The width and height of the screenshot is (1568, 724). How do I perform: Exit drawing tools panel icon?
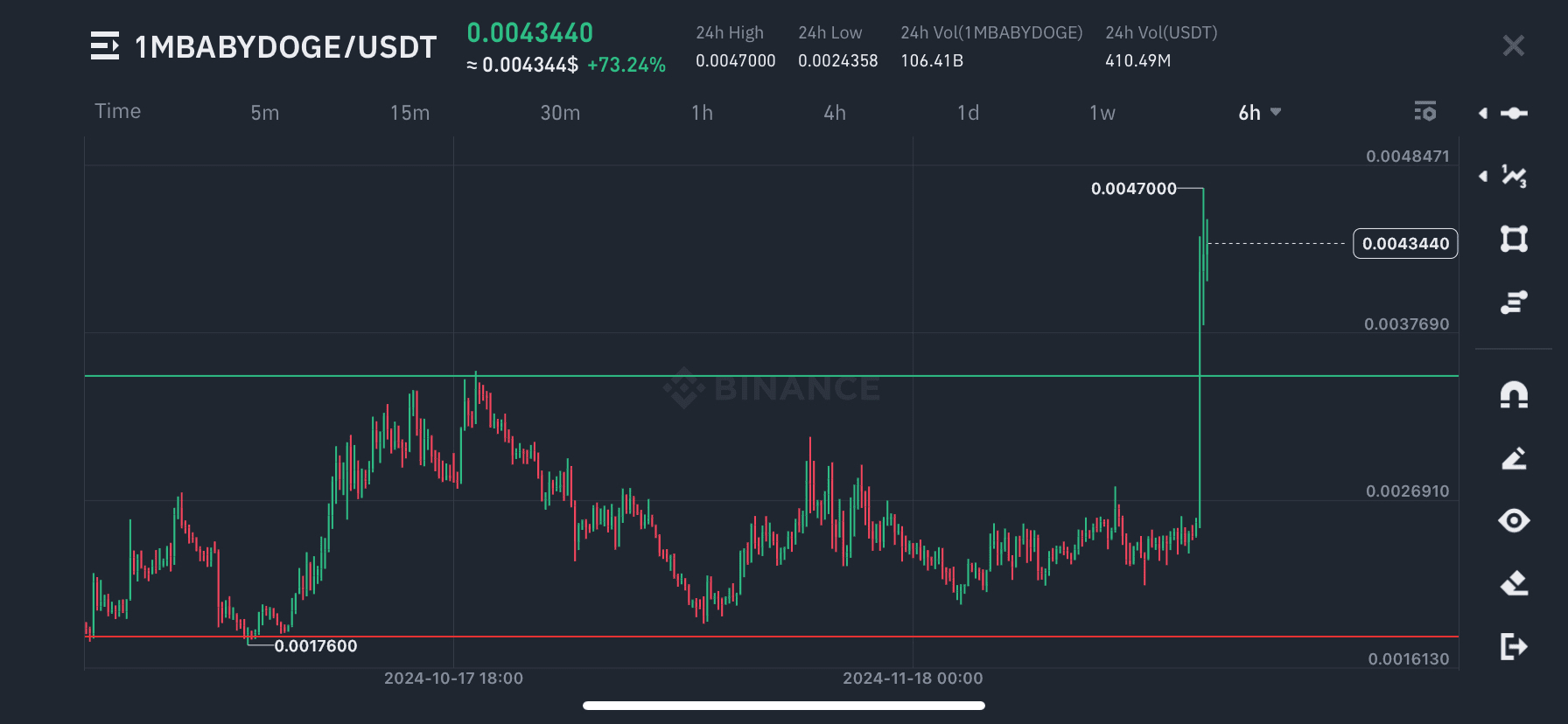[x=1515, y=646]
